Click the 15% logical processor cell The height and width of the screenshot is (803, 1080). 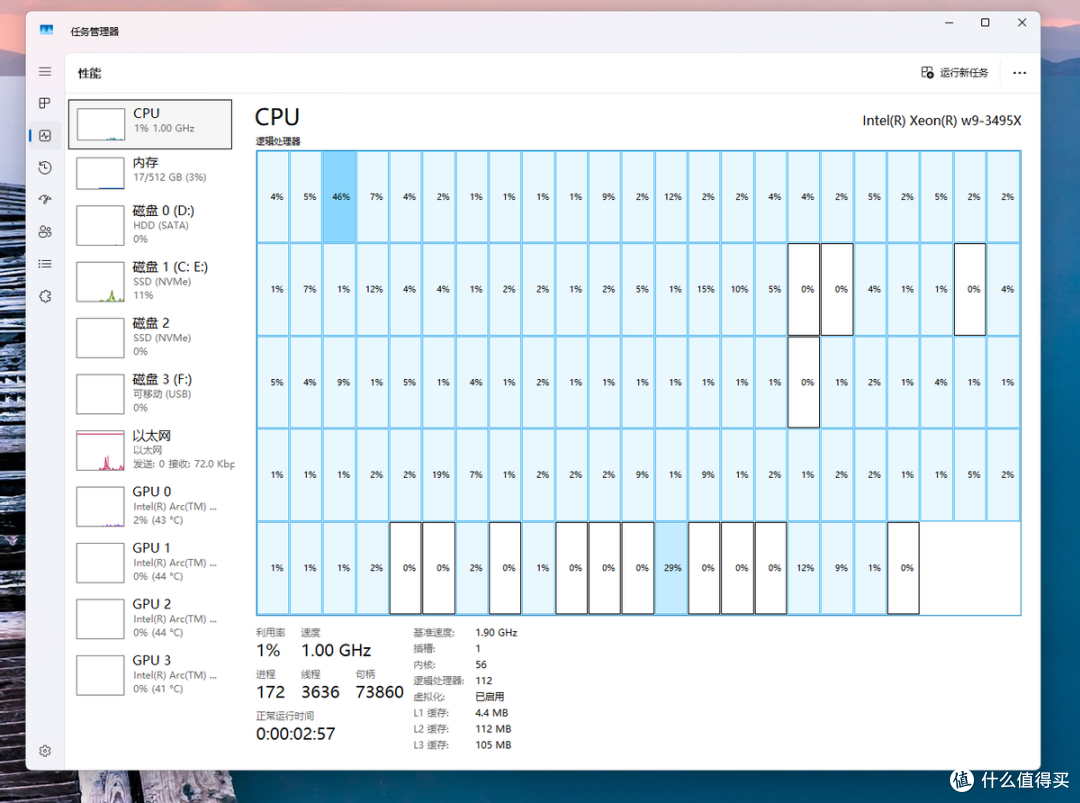[x=705, y=290]
